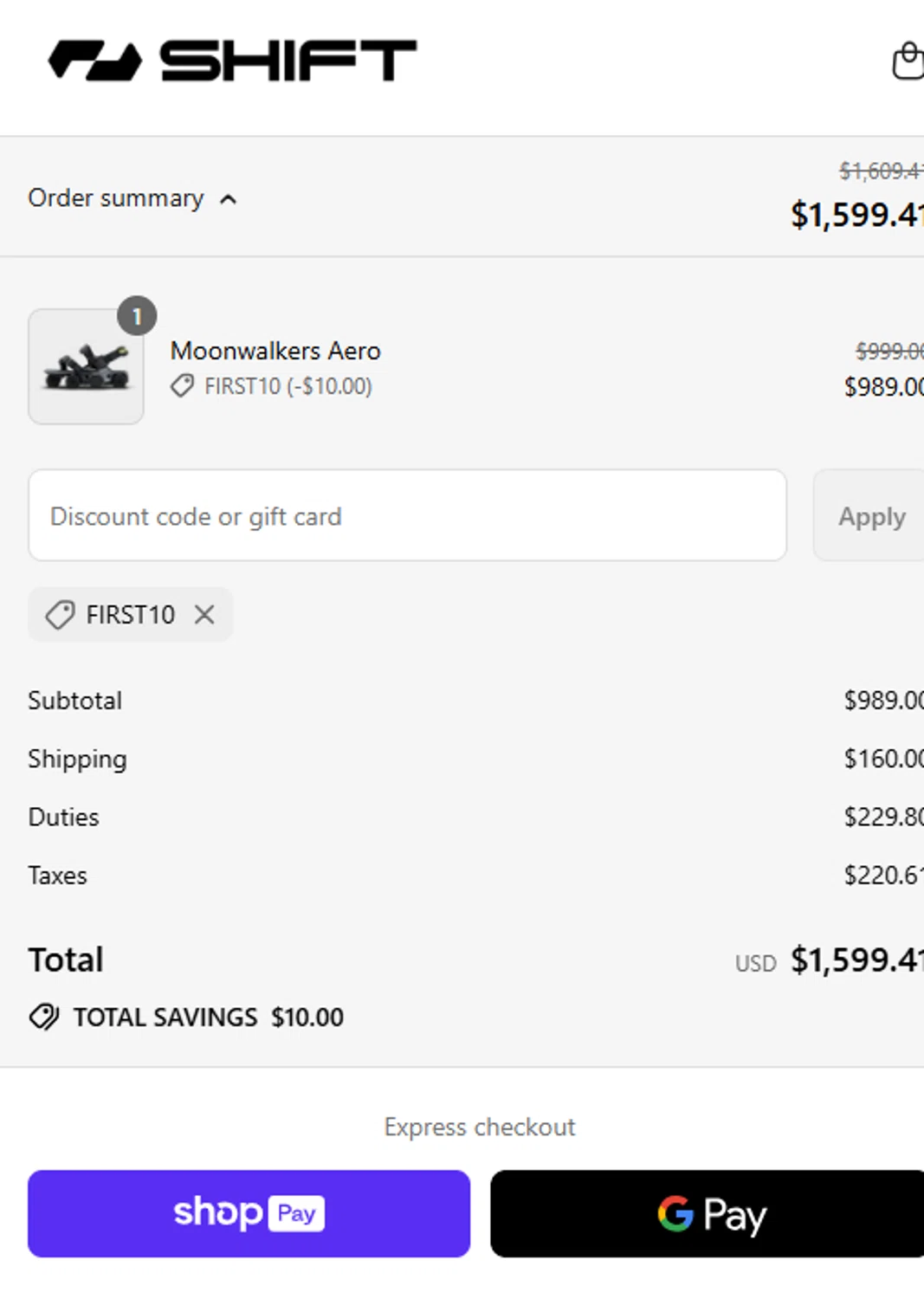This screenshot has height=1299, width=924.
Task: Click the USD currency label
Action: click(756, 964)
